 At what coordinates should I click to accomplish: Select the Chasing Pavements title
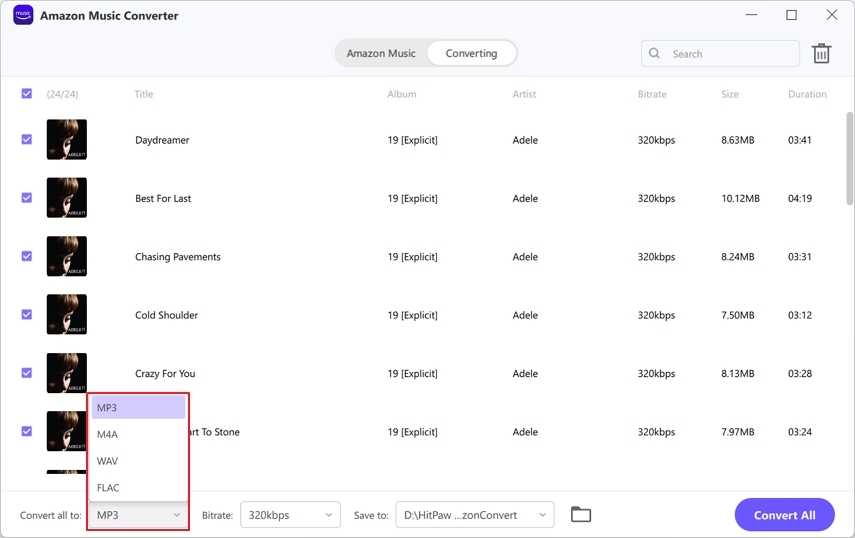point(178,257)
